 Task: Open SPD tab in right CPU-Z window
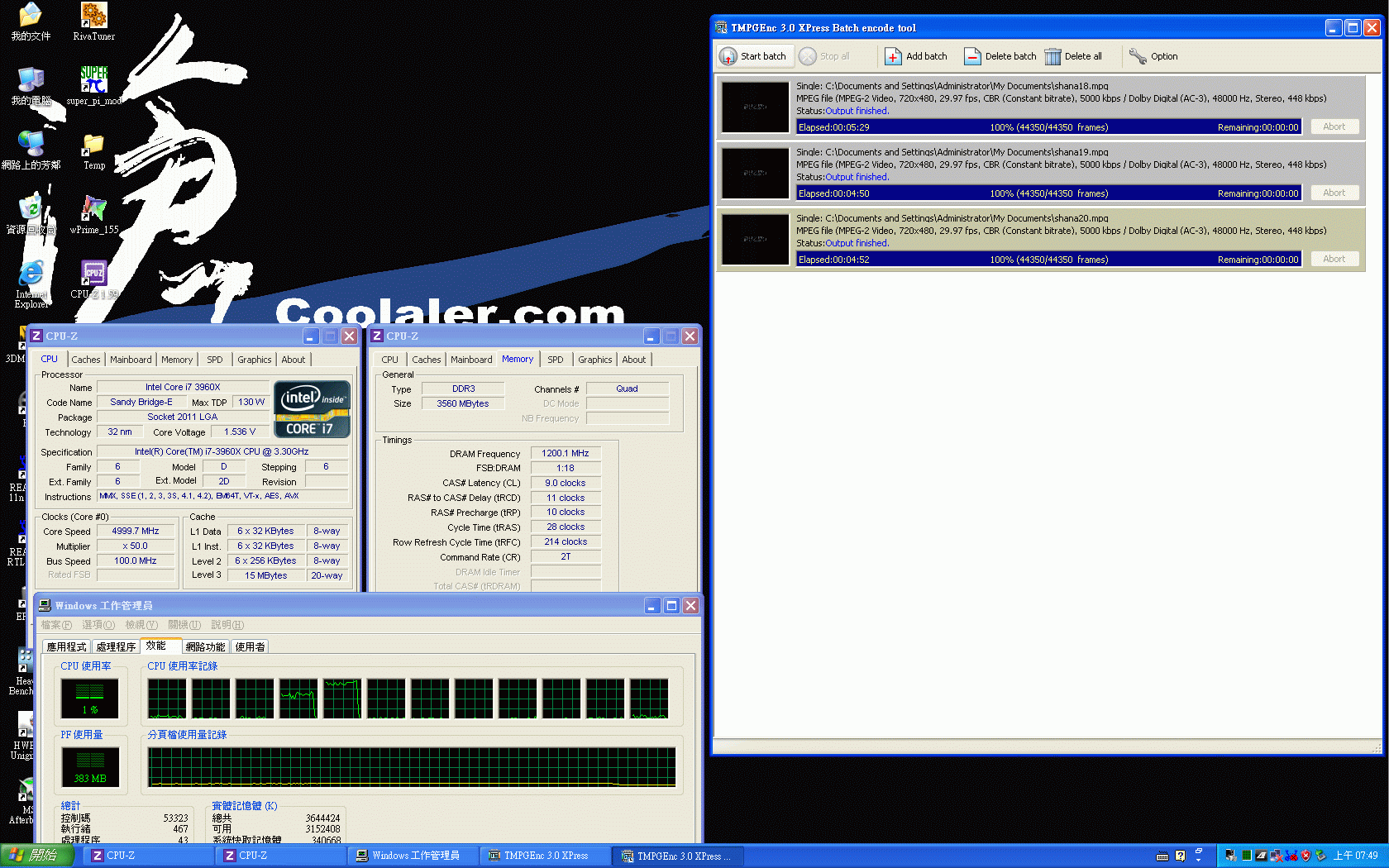point(555,360)
